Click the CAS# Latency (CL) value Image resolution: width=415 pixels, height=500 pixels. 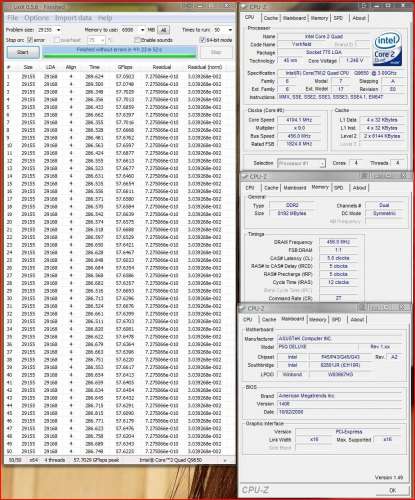pyautogui.click(x=338, y=258)
